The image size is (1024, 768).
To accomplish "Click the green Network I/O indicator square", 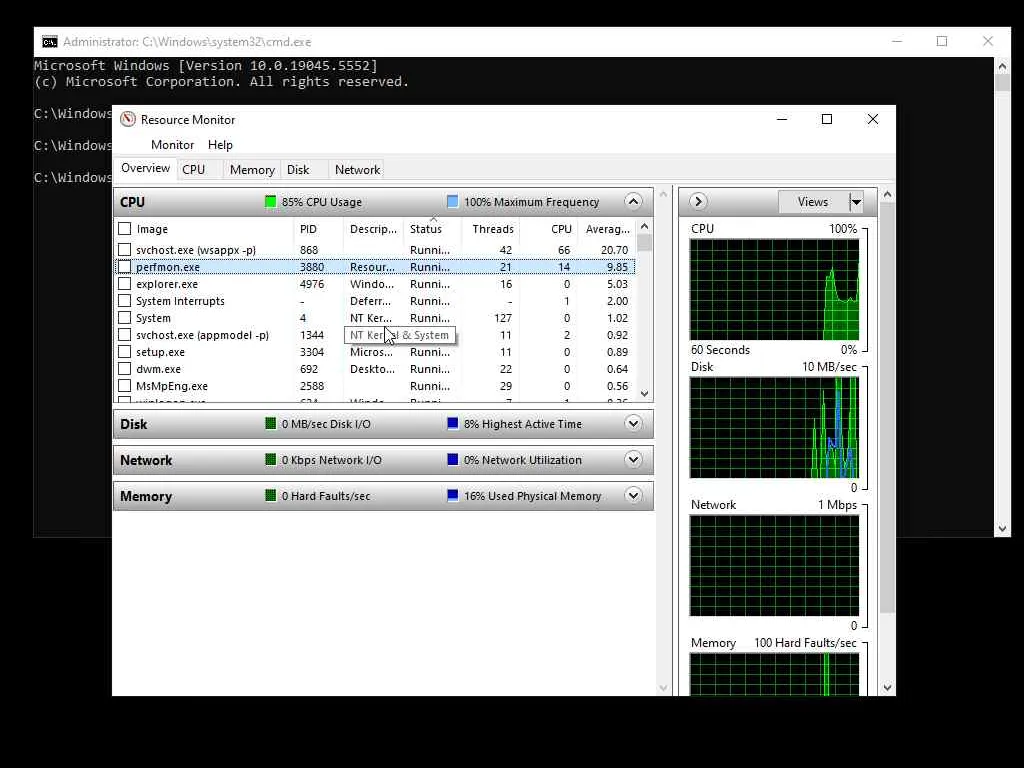I will pyautogui.click(x=270, y=460).
